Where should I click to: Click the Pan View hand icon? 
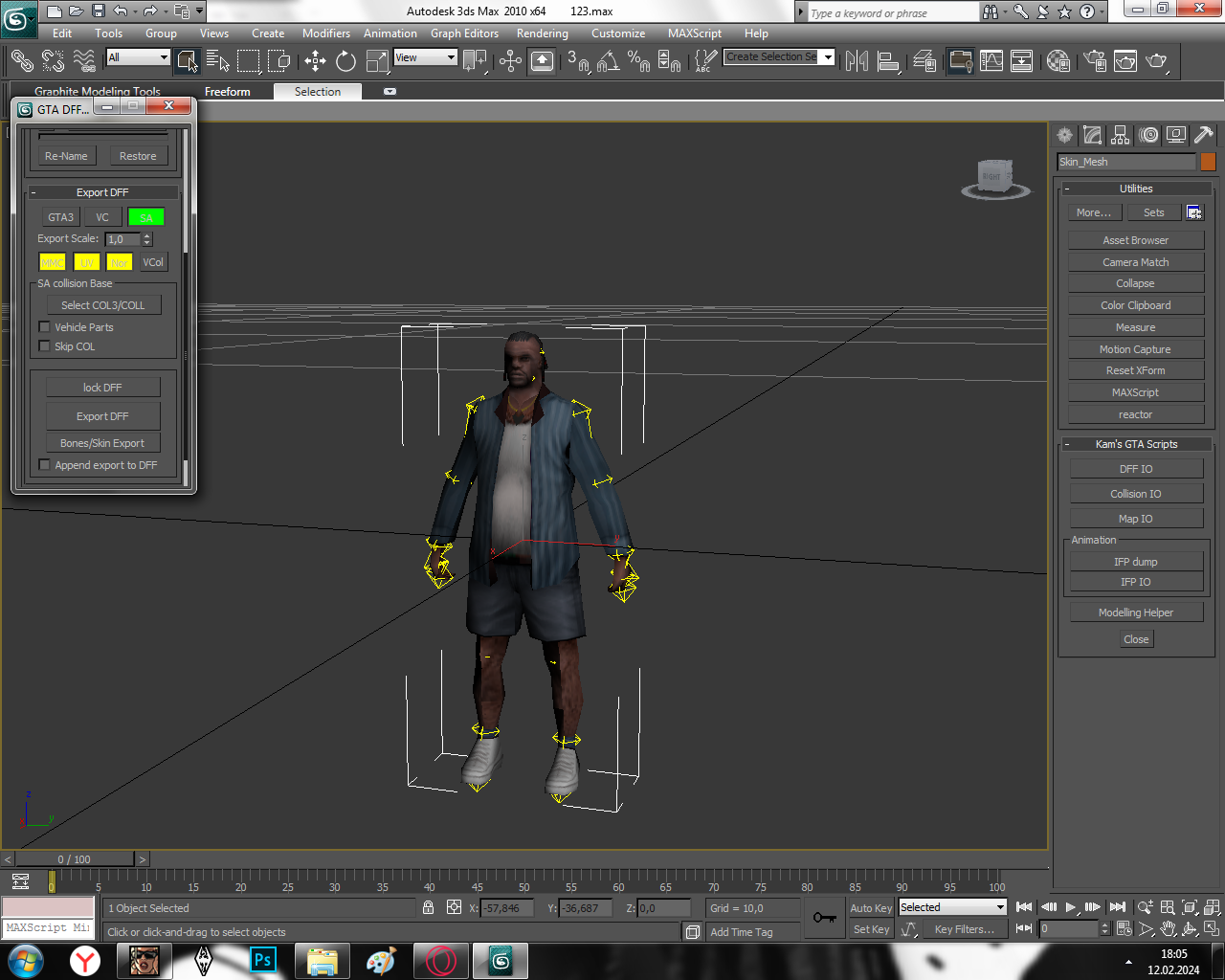1169,929
